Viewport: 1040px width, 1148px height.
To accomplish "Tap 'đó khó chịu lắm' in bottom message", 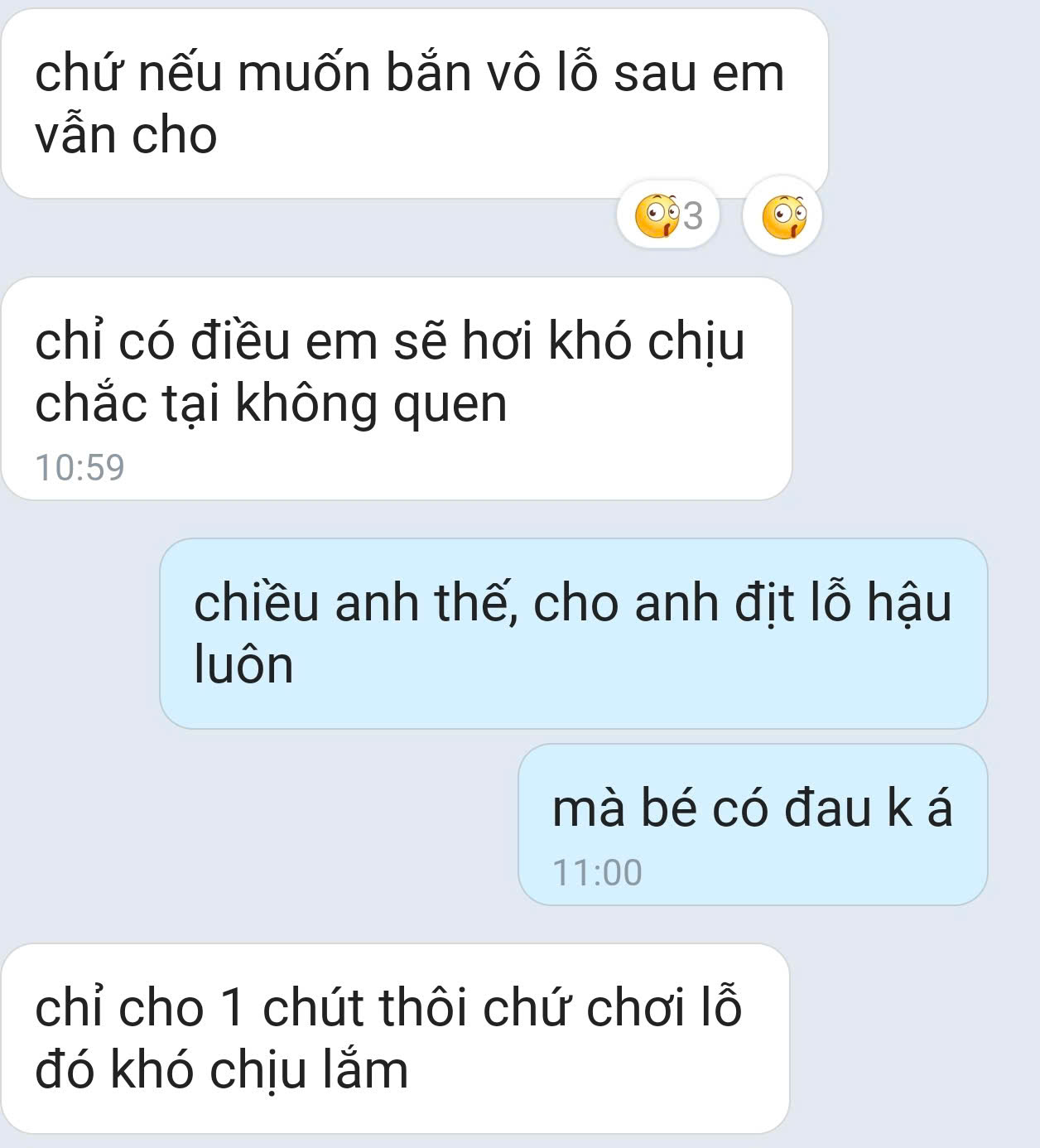I will pos(222,1070).
